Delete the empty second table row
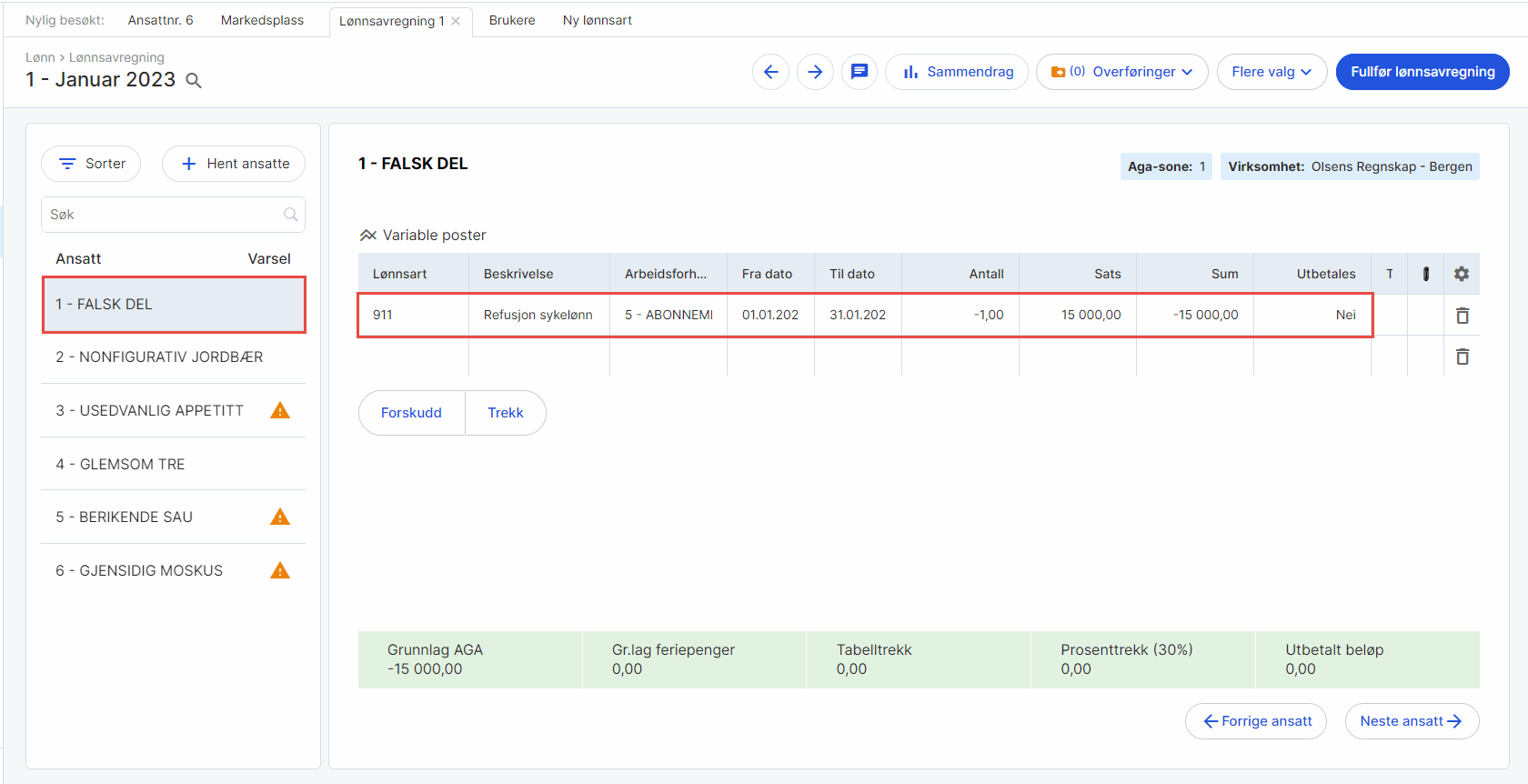Viewport: 1528px width, 784px height. tap(1463, 357)
